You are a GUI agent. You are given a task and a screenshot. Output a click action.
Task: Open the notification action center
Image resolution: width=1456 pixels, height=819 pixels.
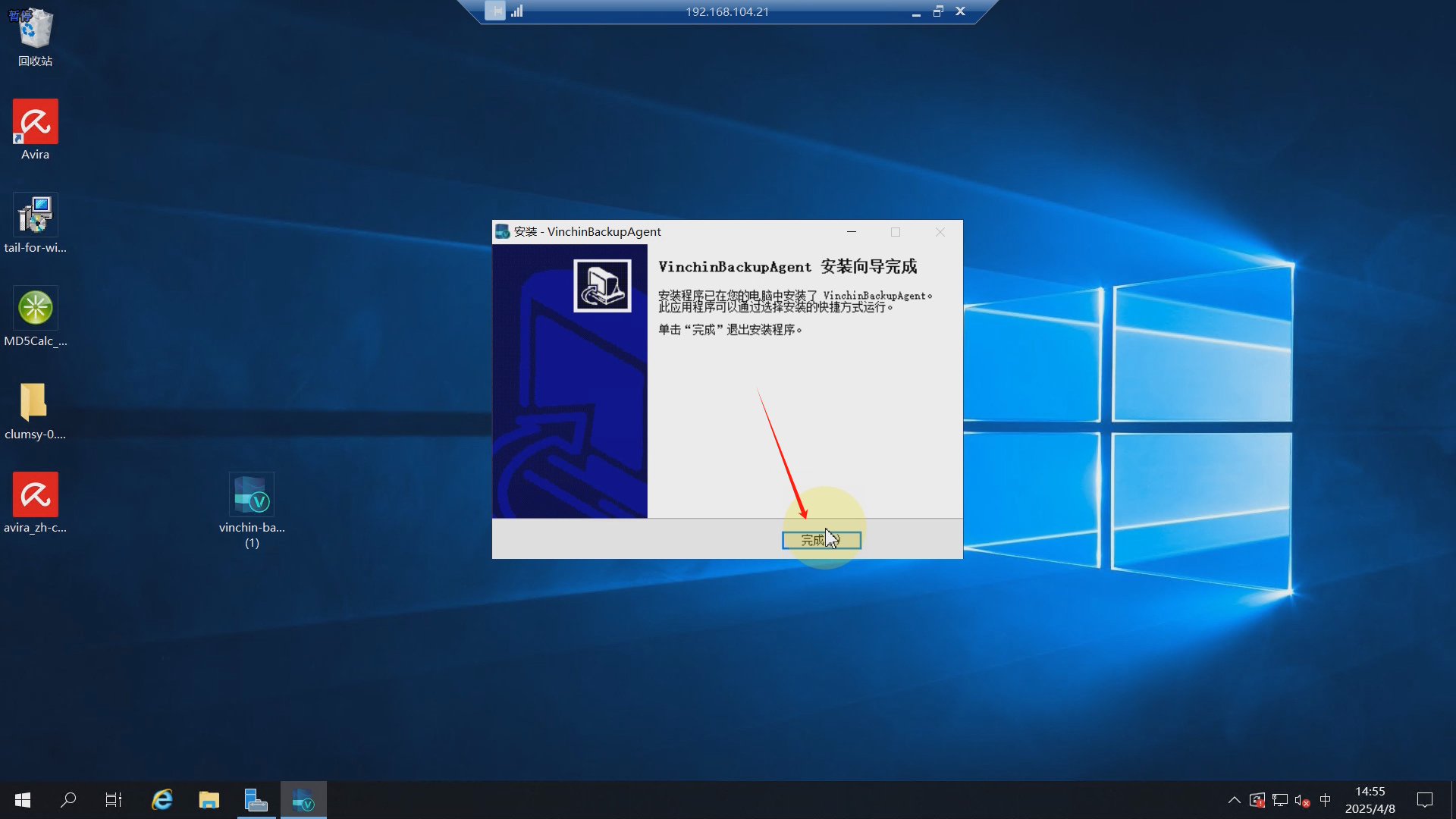click(1425, 800)
